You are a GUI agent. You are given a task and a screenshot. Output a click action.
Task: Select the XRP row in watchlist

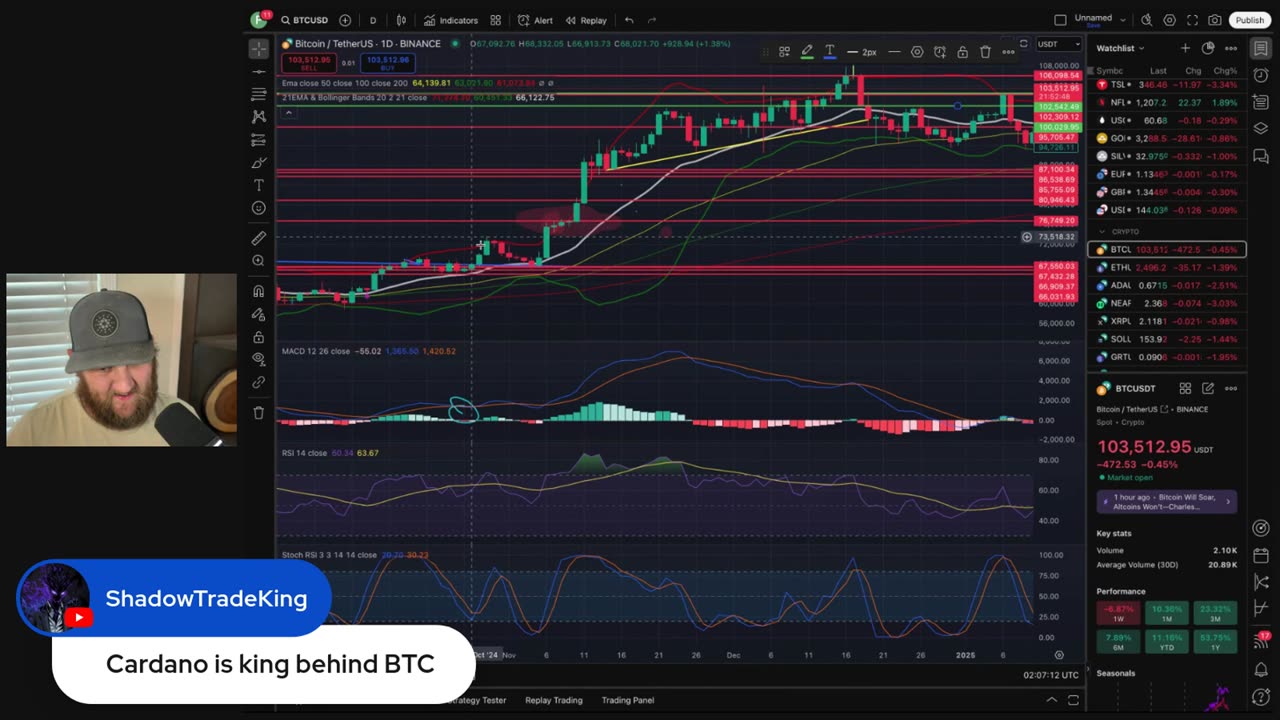tap(1167, 321)
